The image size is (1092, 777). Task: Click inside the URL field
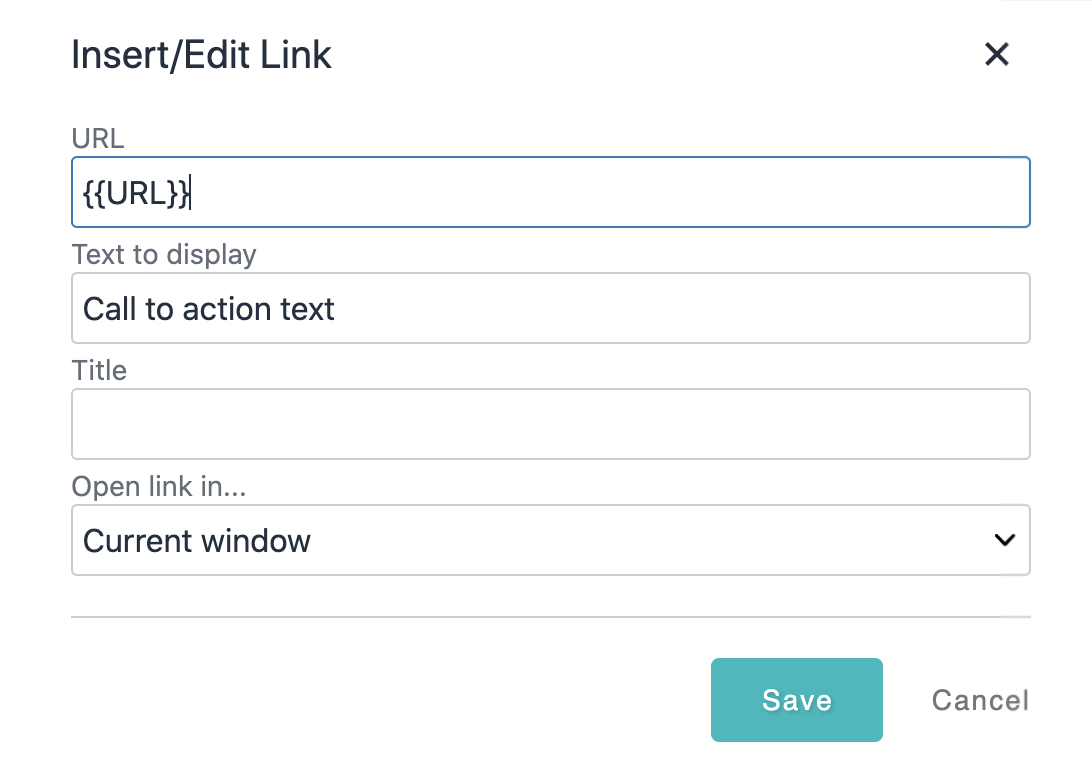pyautogui.click(x=550, y=191)
